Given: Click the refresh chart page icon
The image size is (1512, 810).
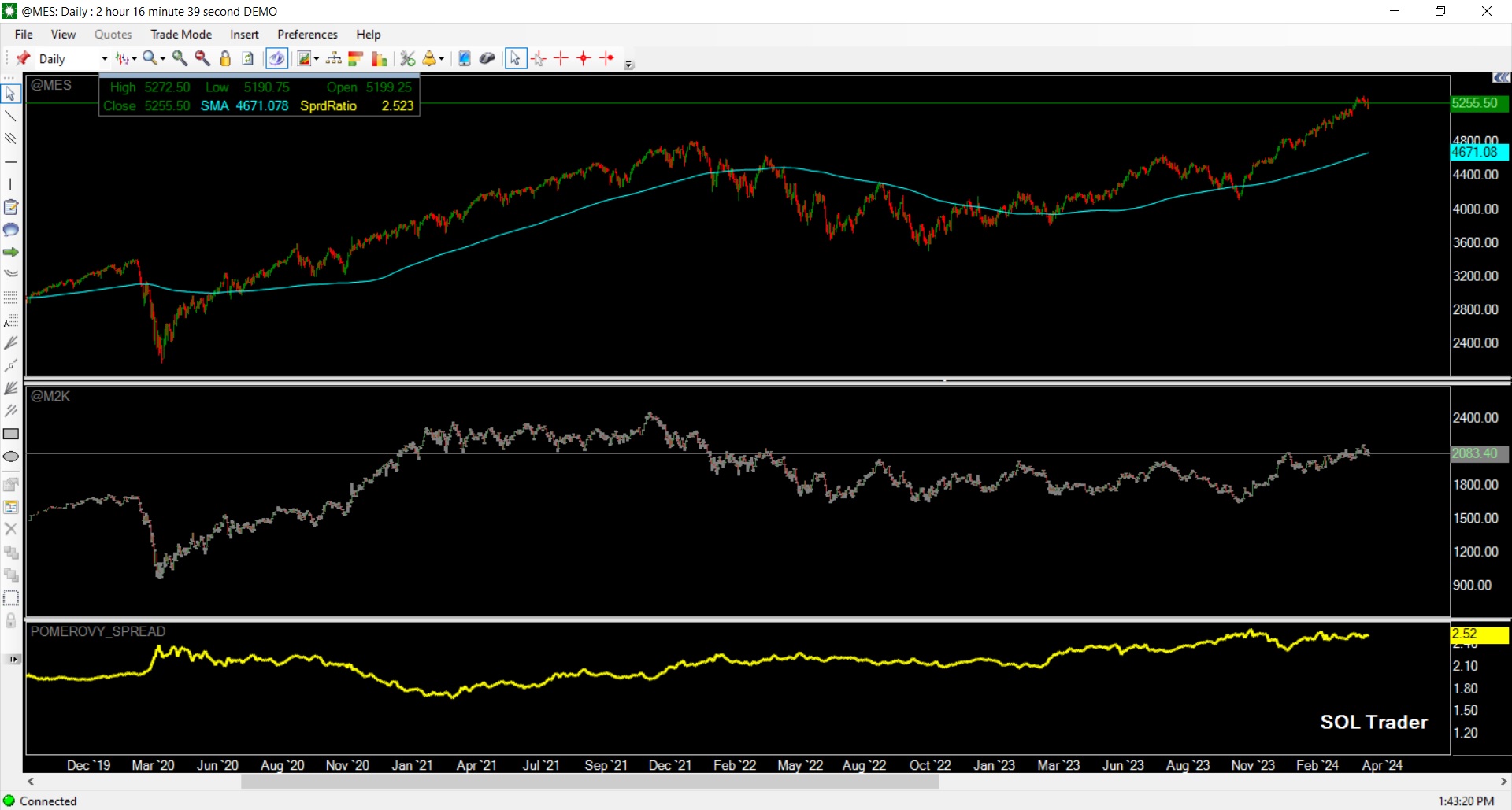Looking at the screenshot, I should tap(248, 58).
